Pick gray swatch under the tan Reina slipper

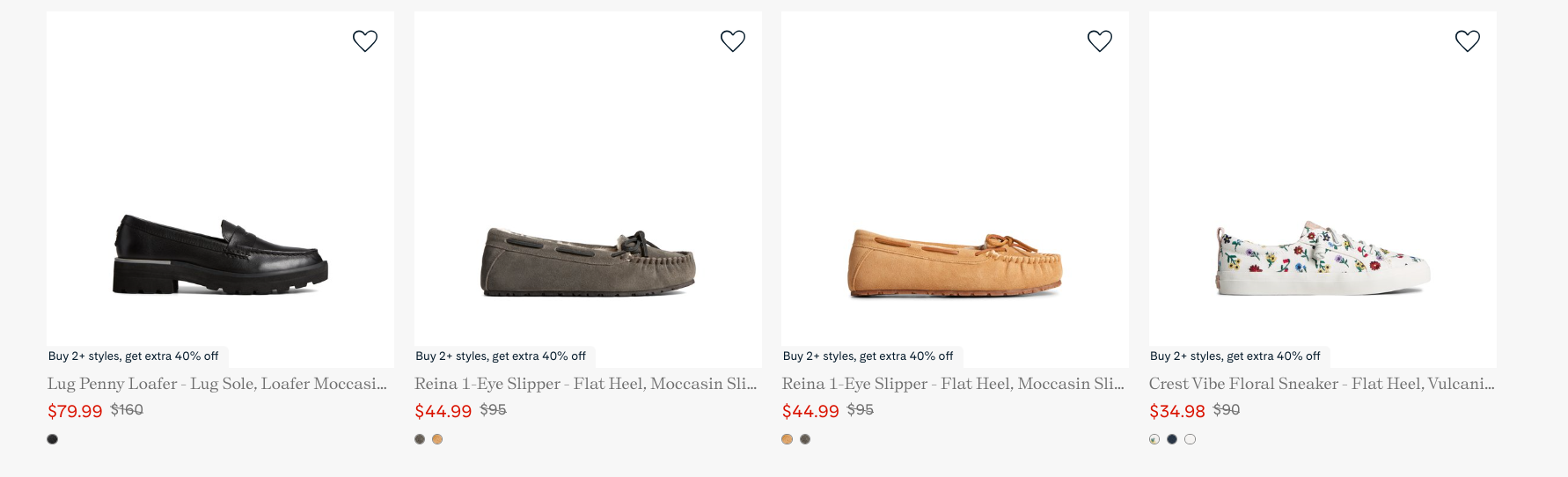(805, 439)
